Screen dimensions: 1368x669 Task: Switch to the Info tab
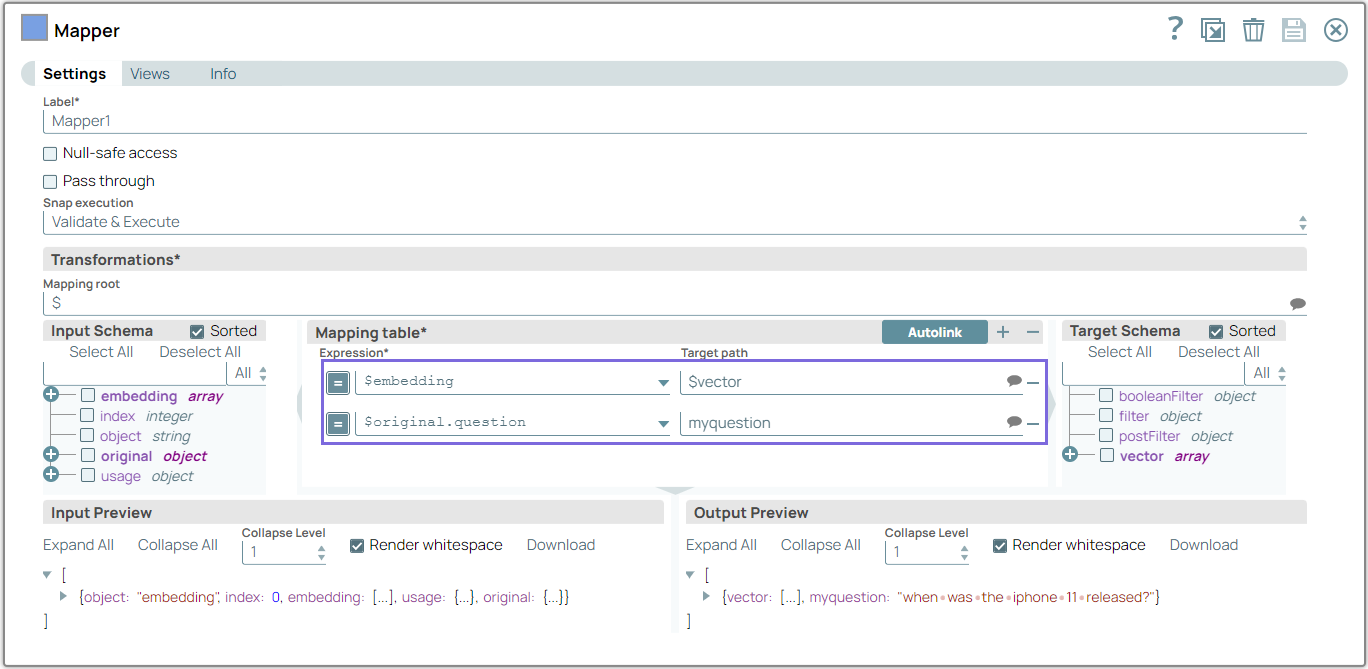pos(222,73)
